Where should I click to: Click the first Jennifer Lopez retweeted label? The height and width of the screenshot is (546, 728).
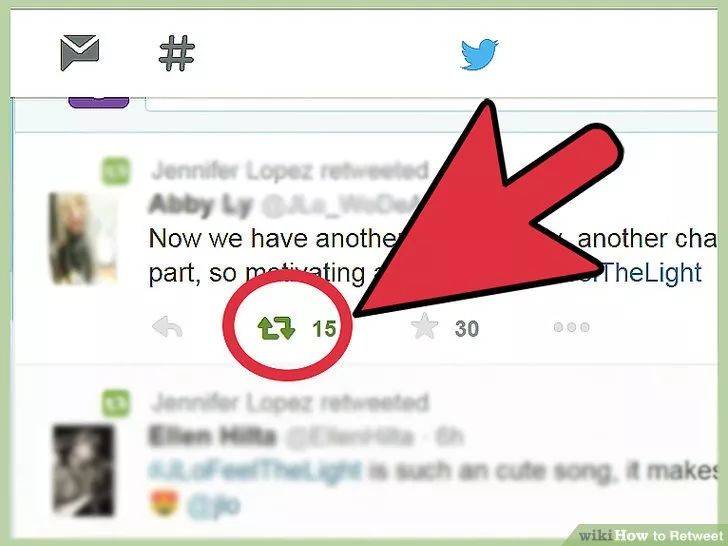coord(290,171)
